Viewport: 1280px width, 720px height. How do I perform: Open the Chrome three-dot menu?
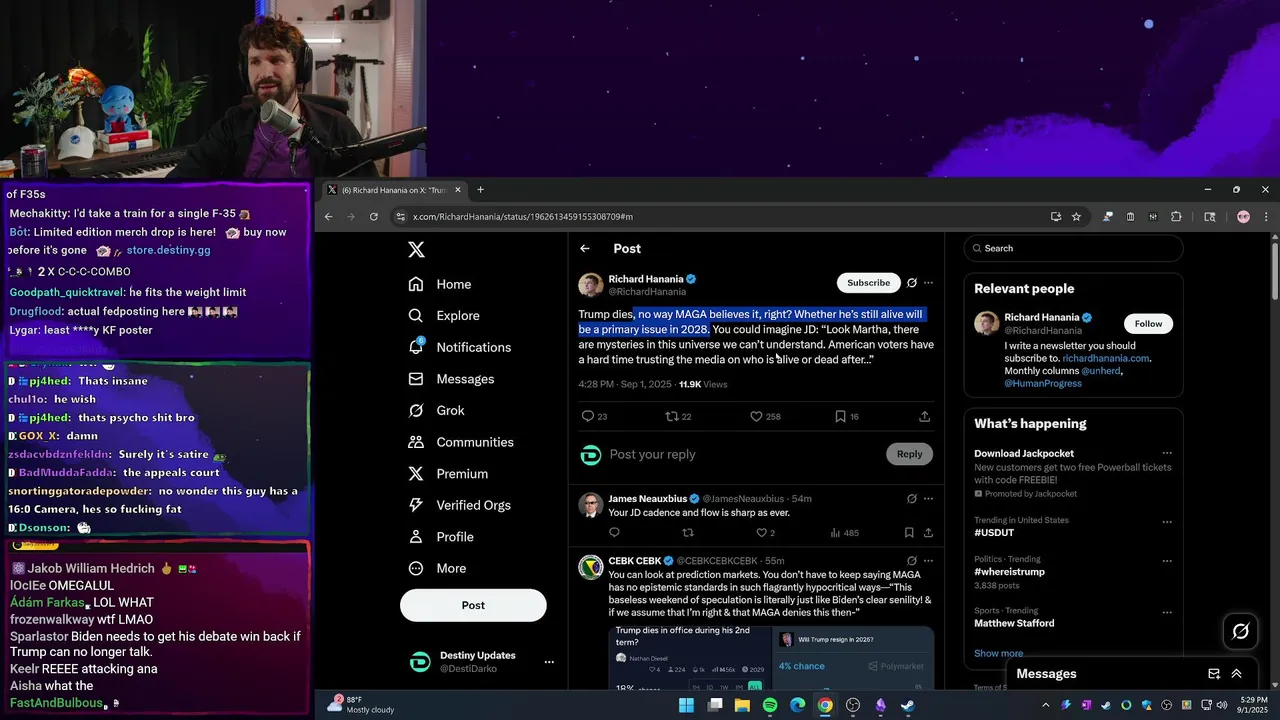(x=1265, y=216)
